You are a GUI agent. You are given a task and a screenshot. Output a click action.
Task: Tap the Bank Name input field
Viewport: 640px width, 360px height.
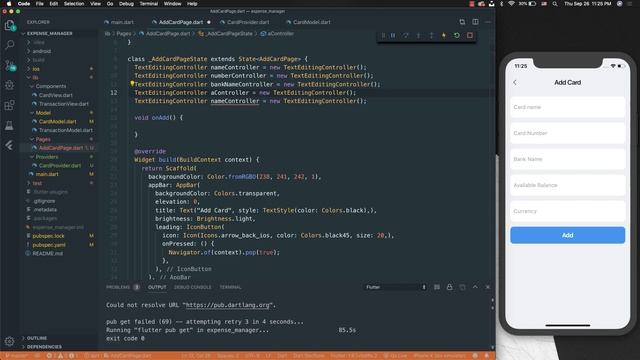pyautogui.click(x=567, y=159)
